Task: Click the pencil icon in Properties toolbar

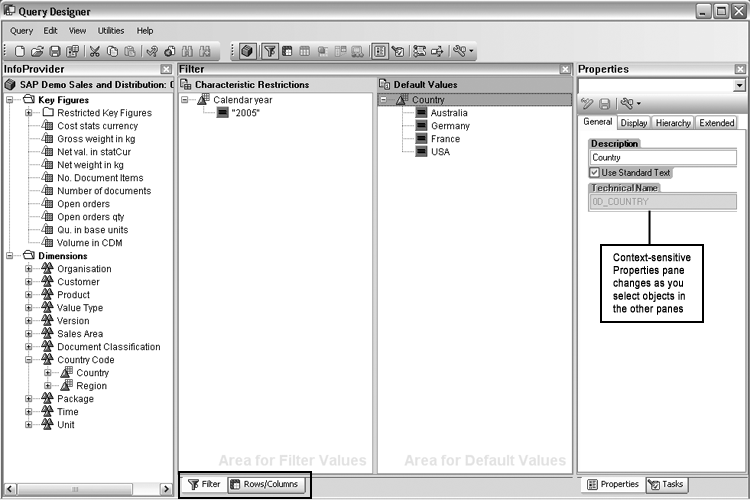Action: pyautogui.click(x=587, y=103)
